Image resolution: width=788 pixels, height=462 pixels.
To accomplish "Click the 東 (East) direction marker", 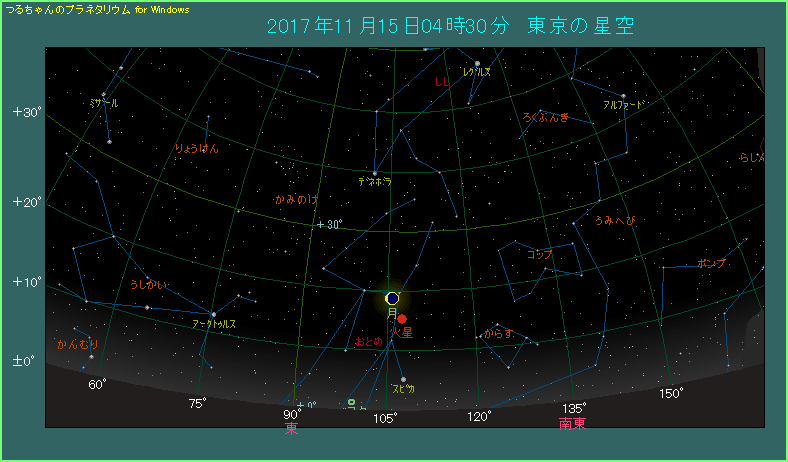I will coord(291,428).
